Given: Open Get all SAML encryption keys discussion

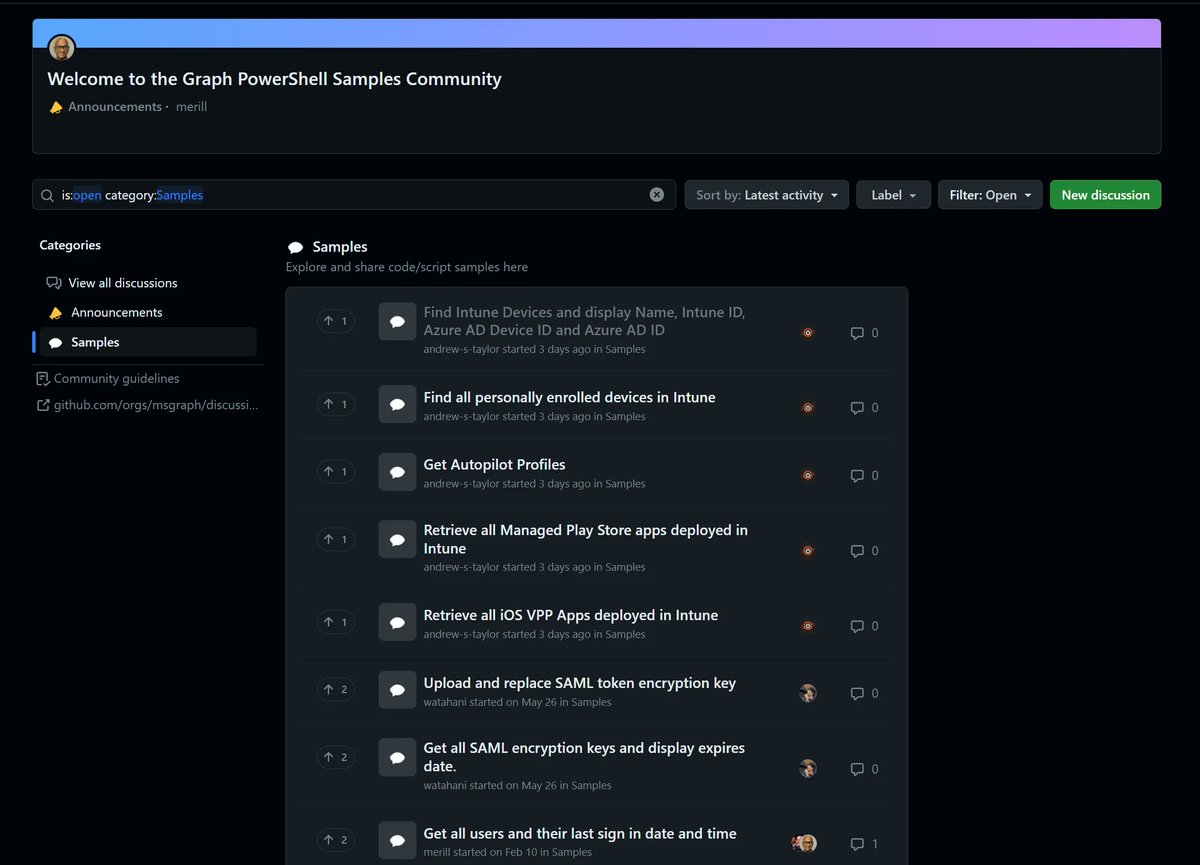Looking at the screenshot, I should (584, 757).
